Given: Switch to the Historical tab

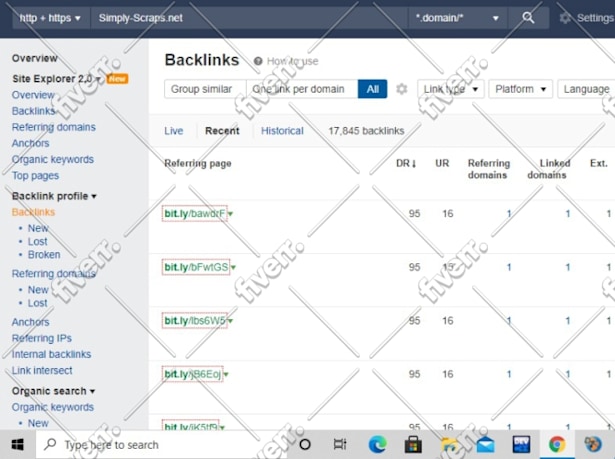Looking at the screenshot, I should point(282,131).
